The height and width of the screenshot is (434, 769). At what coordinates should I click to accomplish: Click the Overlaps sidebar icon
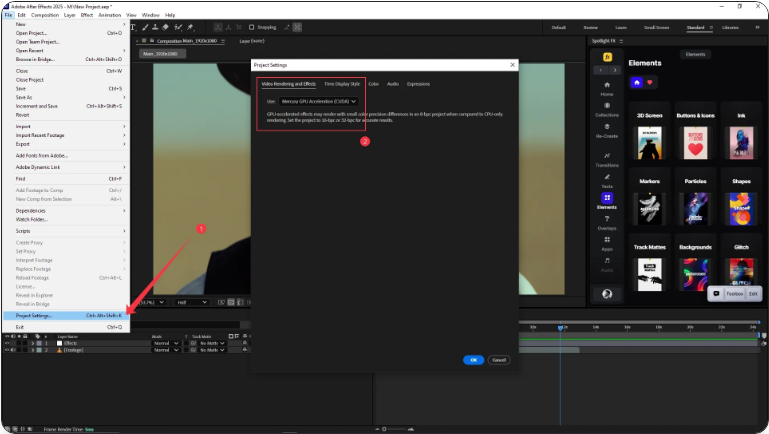(607, 219)
